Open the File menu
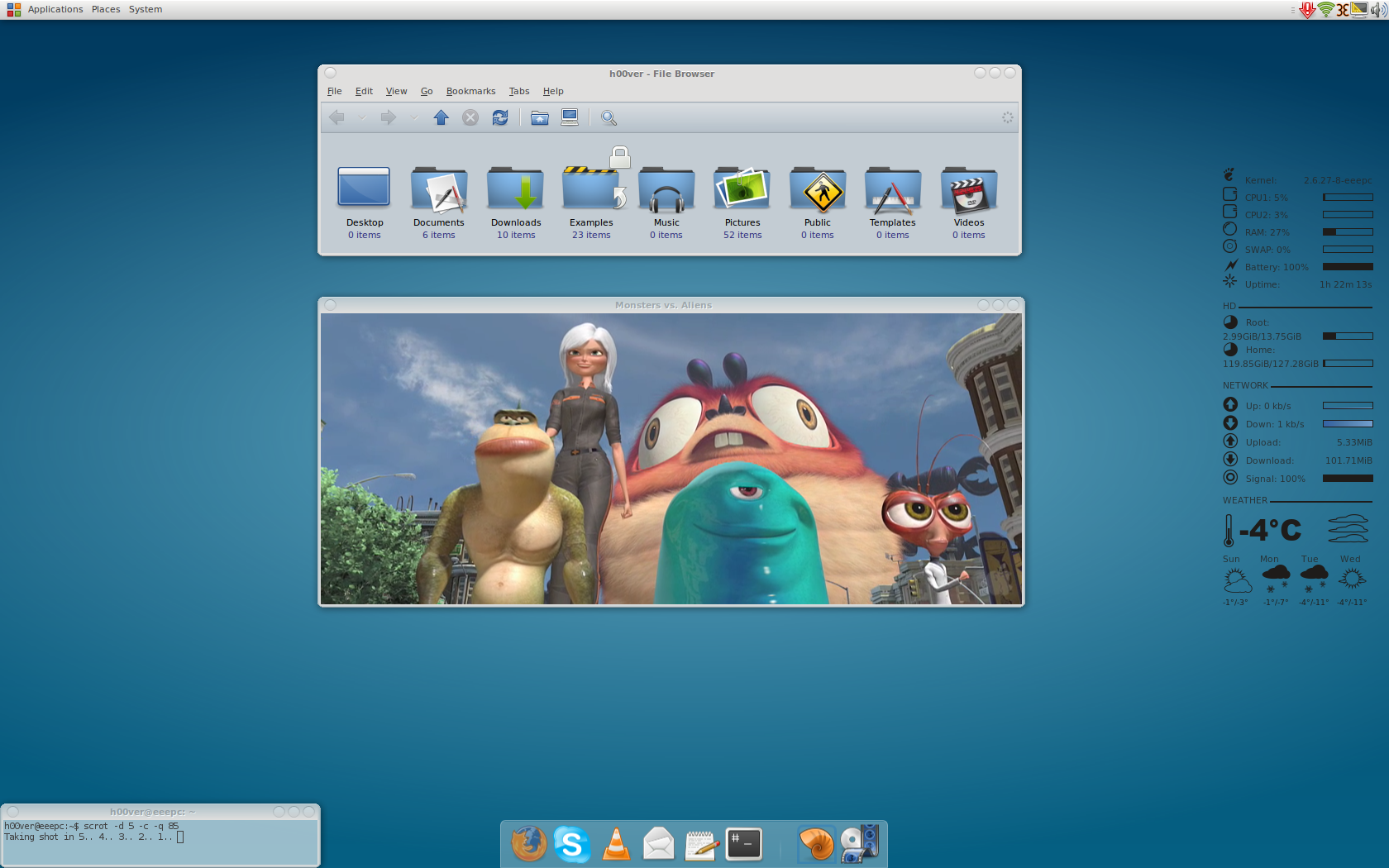Image resolution: width=1389 pixels, height=868 pixels. [334, 92]
